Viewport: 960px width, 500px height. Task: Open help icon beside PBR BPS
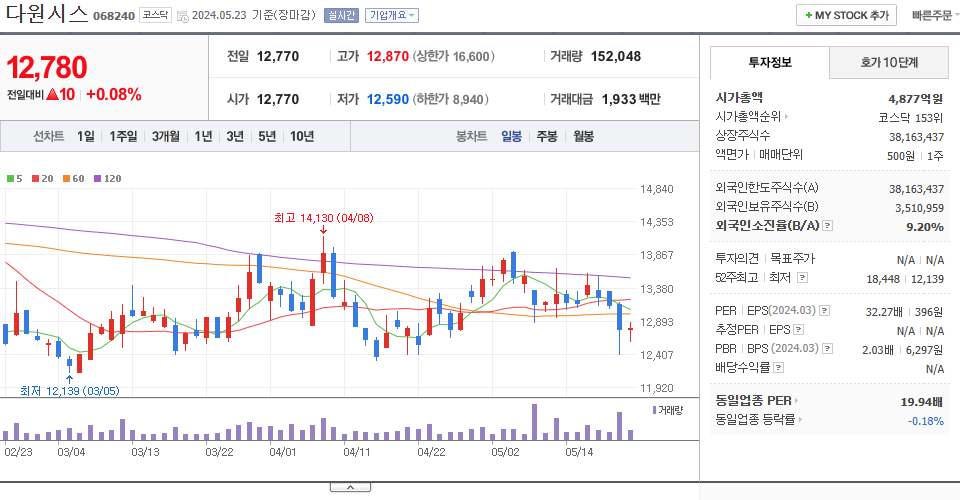click(x=827, y=349)
